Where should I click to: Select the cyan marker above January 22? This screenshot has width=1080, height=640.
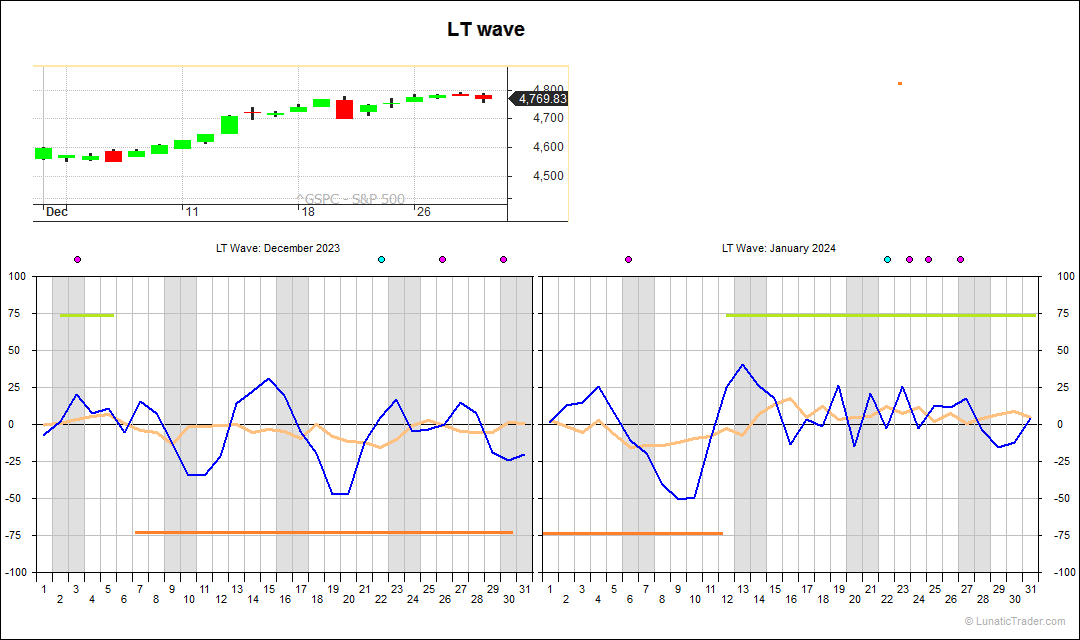pyautogui.click(x=886, y=258)
